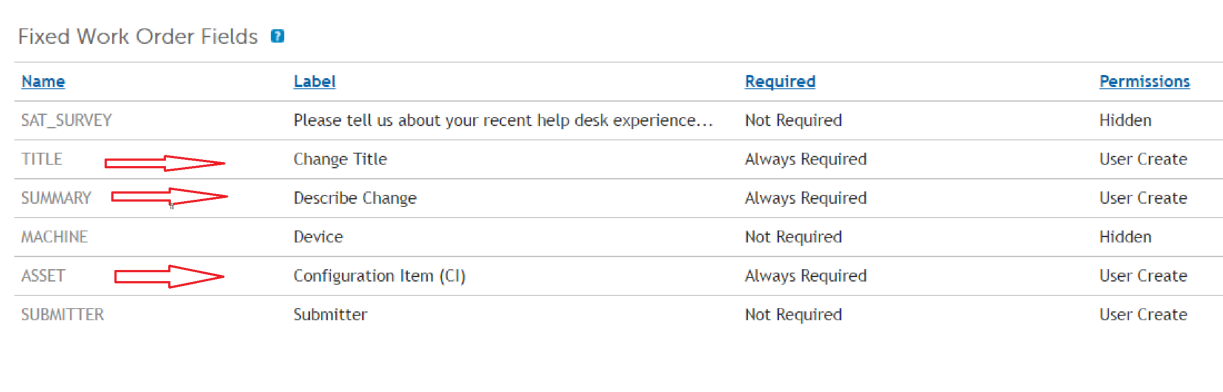Click Always Required in the TITLE row
Viewport: 1223px width, 392px height.
[x=806, y=159]
